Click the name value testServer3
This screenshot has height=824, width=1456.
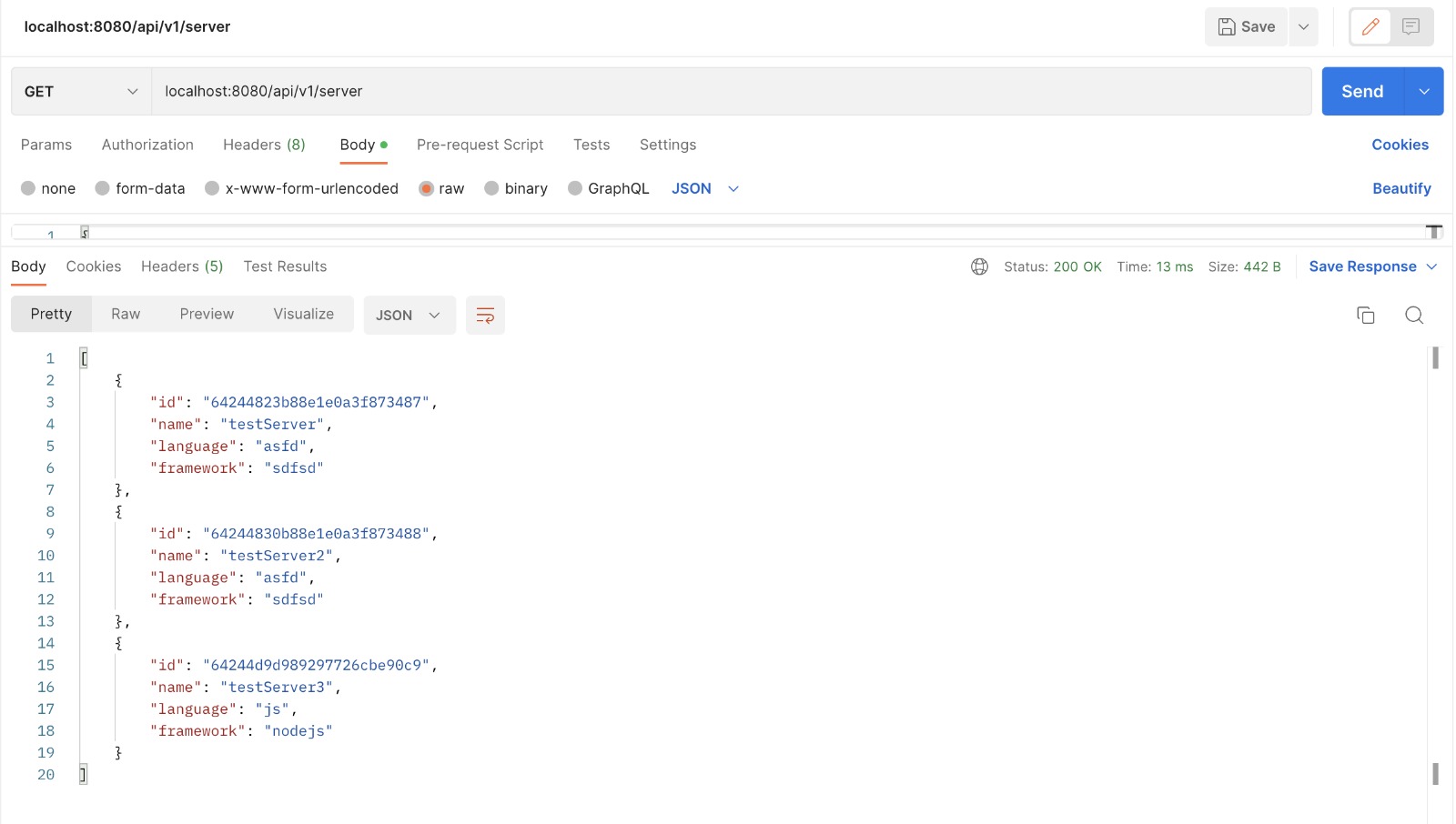tap(277, 688)
